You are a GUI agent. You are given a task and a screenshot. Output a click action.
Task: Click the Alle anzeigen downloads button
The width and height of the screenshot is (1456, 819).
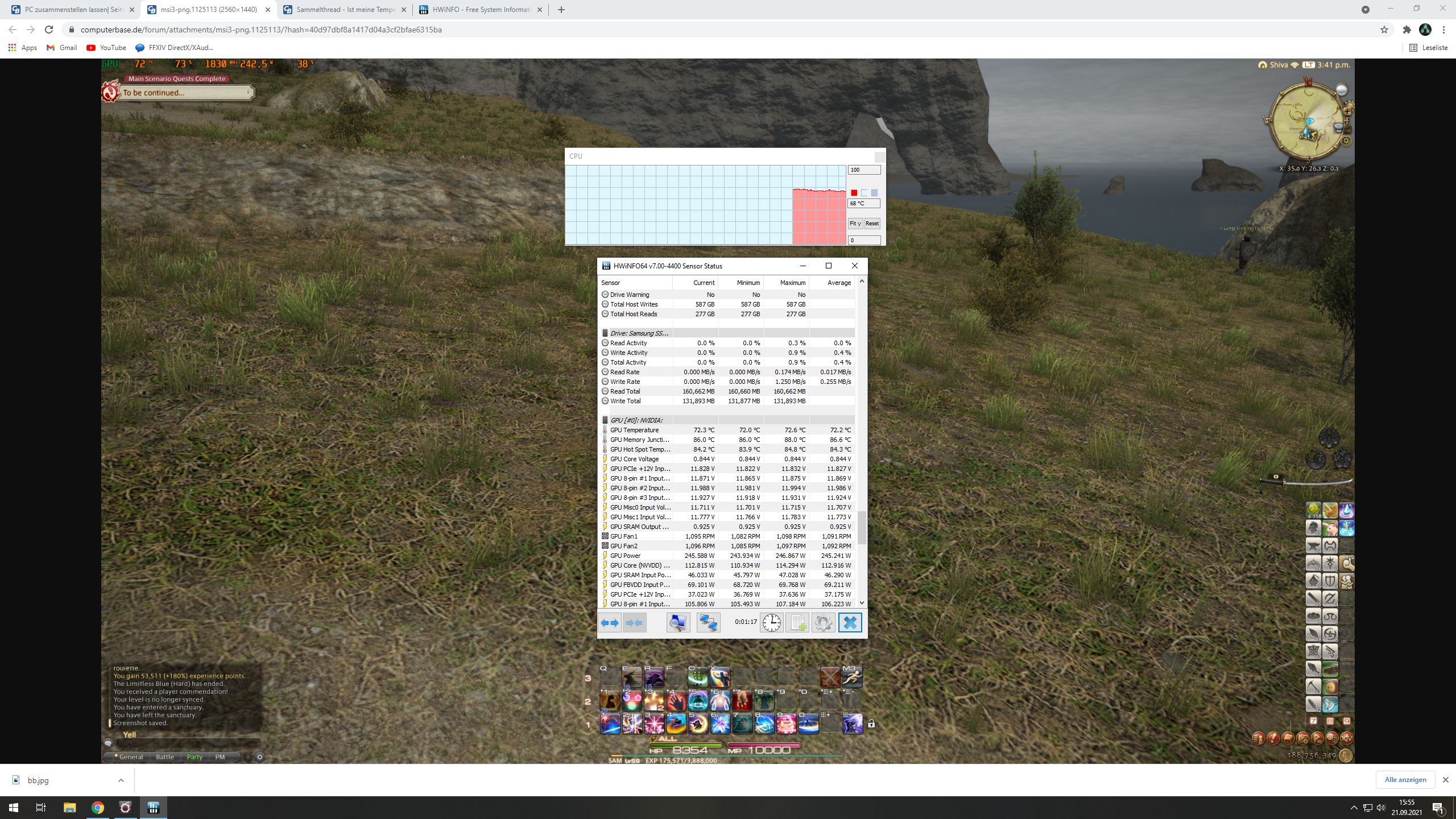(x=1405, y=780)
